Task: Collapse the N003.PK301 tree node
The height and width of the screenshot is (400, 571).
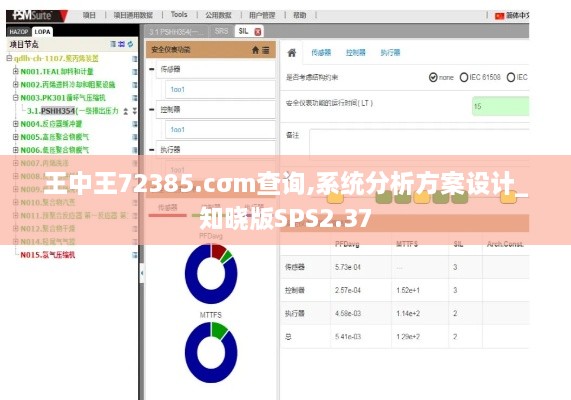Action: click(x=16, y=97)
